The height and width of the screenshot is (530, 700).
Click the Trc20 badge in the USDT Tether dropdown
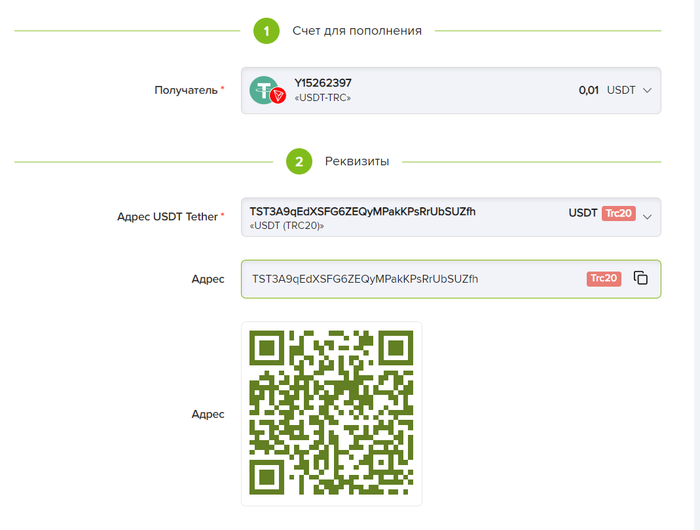point(618,213)
